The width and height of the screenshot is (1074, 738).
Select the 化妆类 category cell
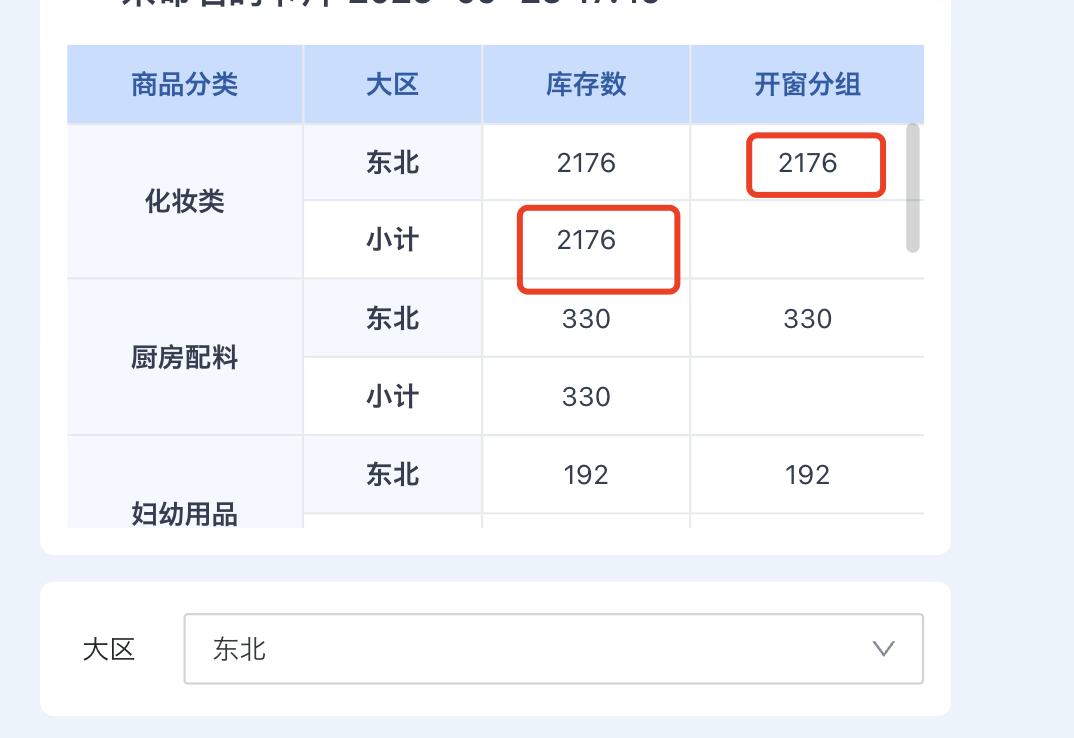click(x=184, y=200)
